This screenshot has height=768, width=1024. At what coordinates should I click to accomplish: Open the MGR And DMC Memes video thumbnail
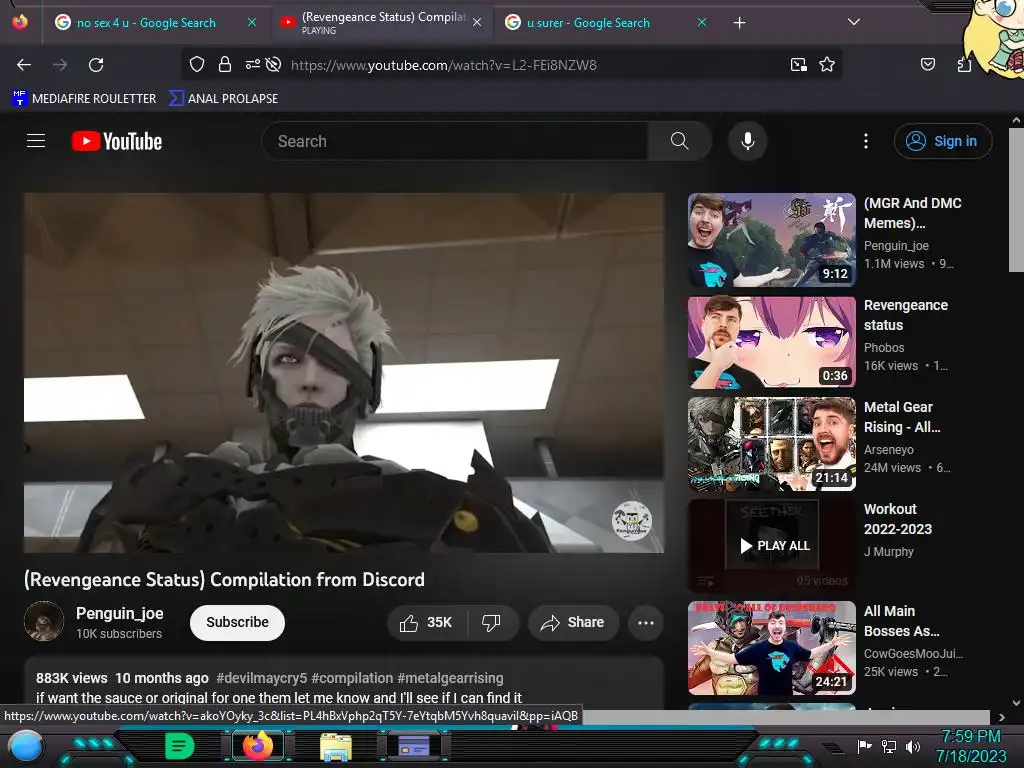coord(771,240)
